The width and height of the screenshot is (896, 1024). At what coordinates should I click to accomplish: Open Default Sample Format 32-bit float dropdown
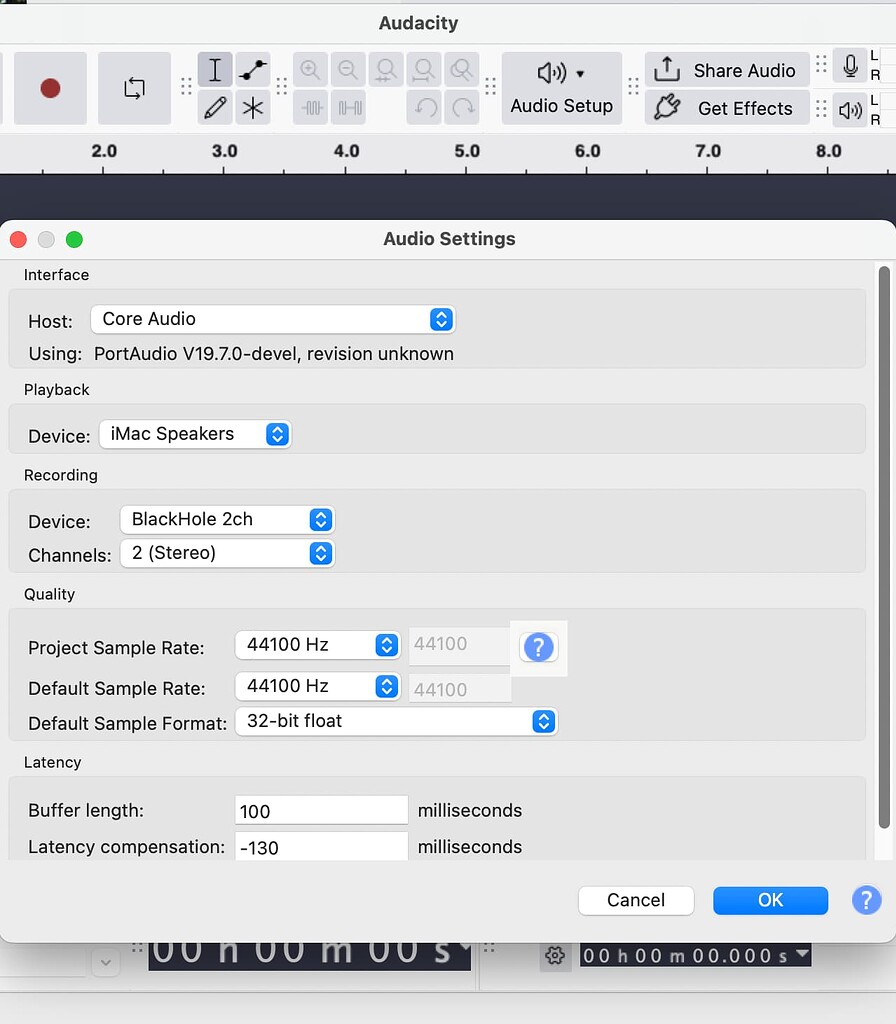click(396, 722)
